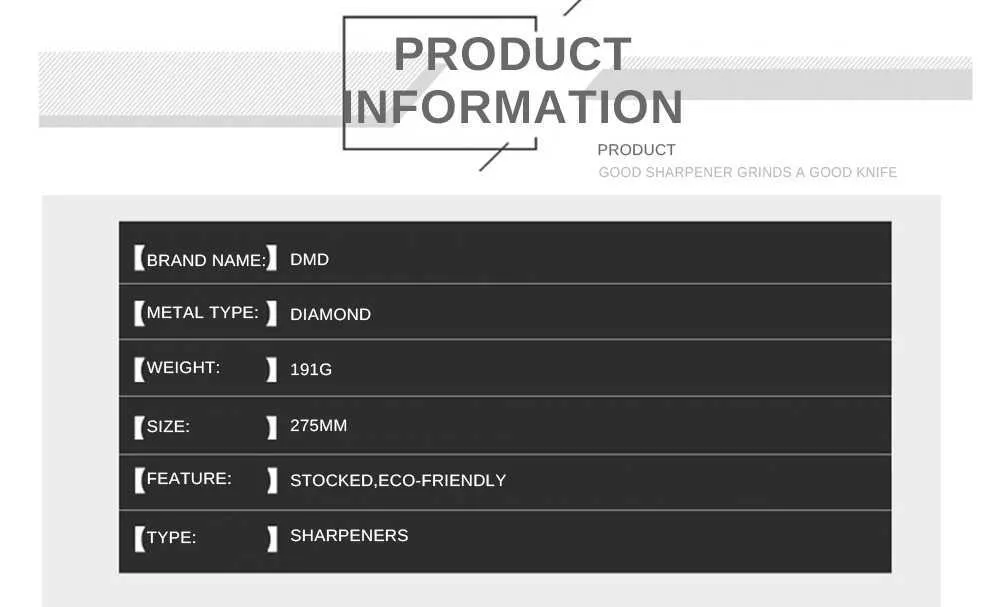Click the right bracket after METAL TYPE
Viewport: 1000px width, 607px height.
(x=272, y=313)
